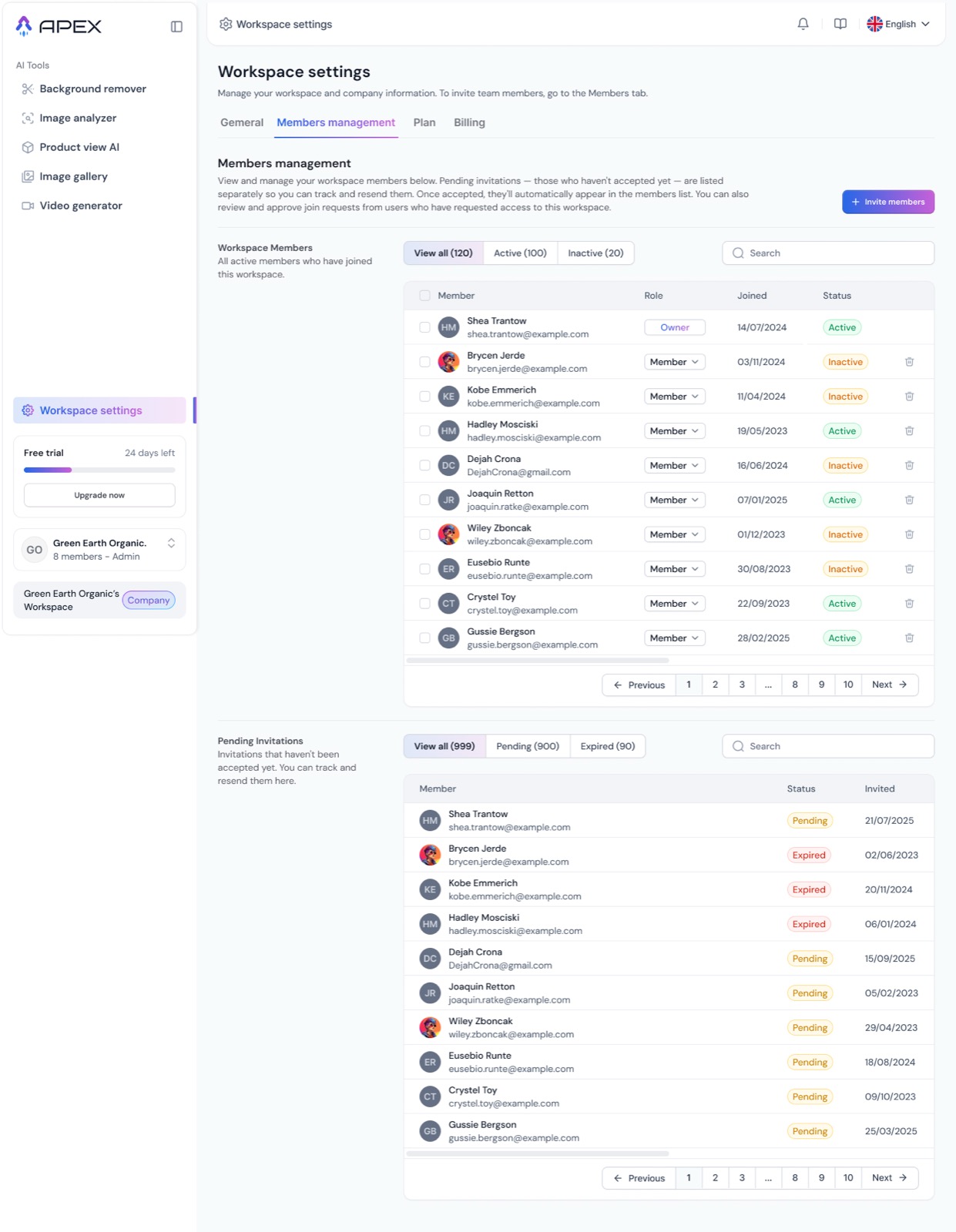
Task: Filter members by Inactive (20)
Action: click(595, 253)
